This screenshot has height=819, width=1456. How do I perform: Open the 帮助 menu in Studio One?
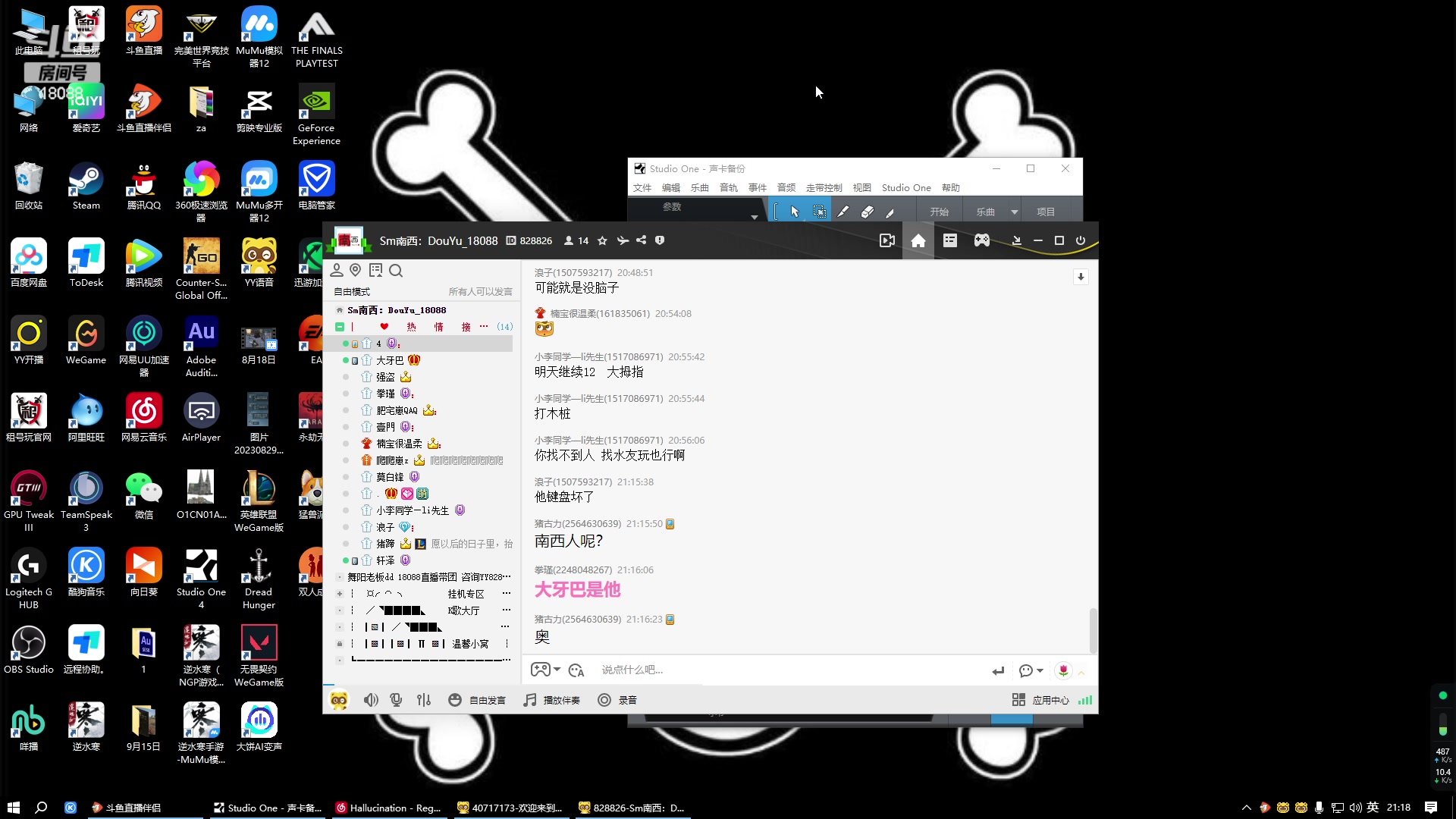(951, 187)
